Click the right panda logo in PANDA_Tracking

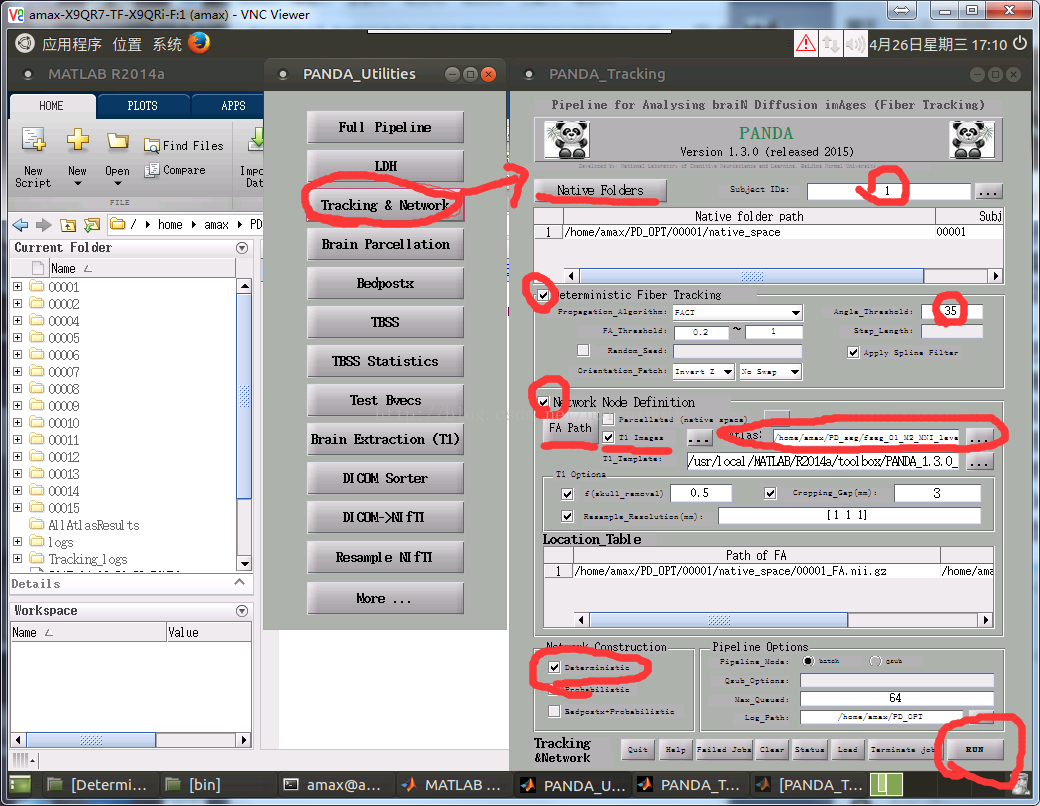[x=972, y=139]
